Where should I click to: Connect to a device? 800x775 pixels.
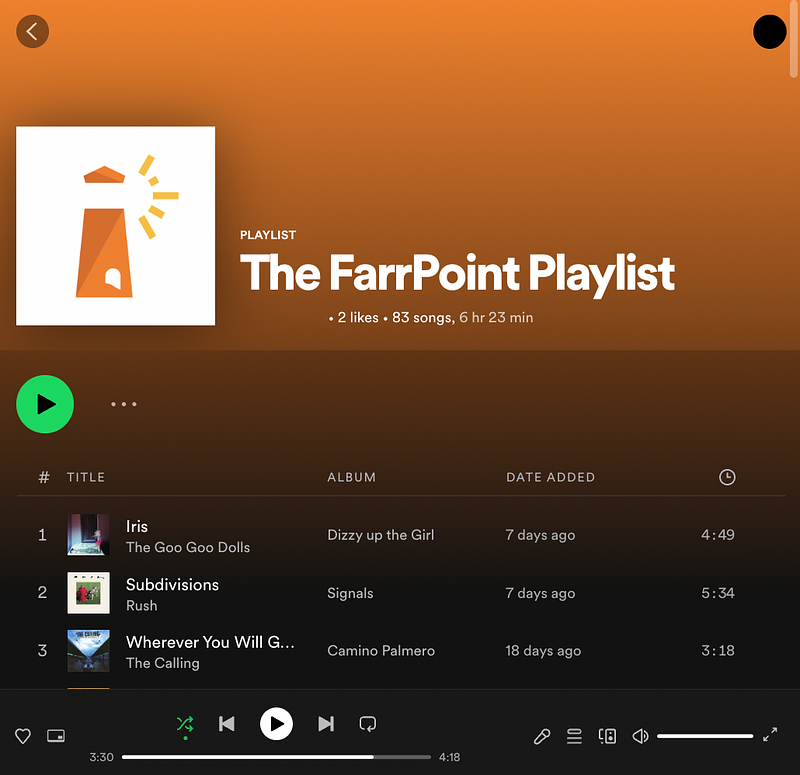click(607, 736)
